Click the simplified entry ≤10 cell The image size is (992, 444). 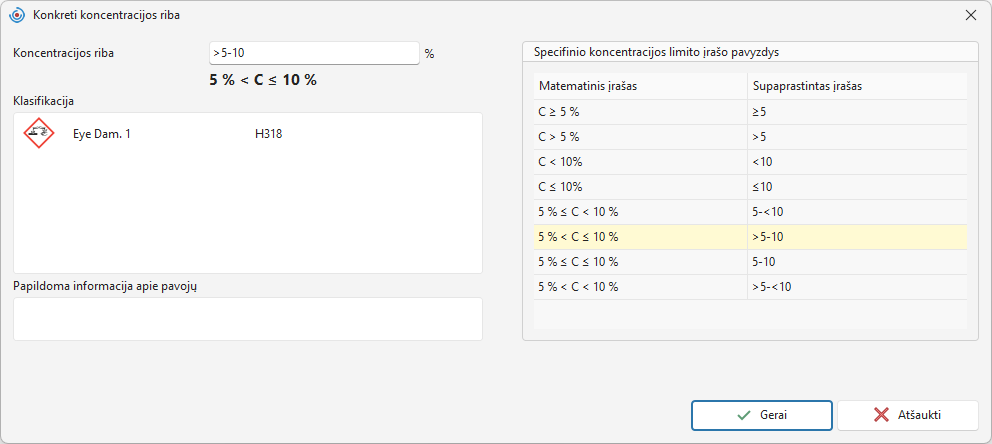point(857,187)
